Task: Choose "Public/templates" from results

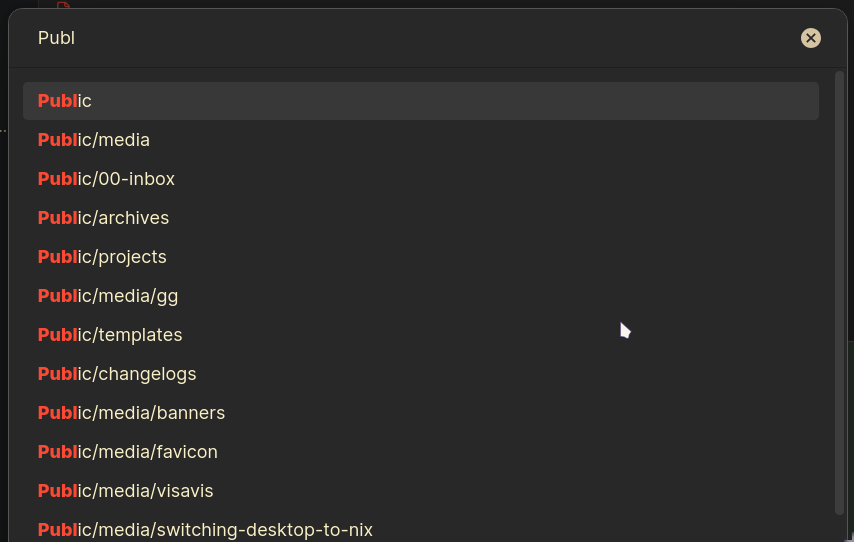Action: (420, 335)
